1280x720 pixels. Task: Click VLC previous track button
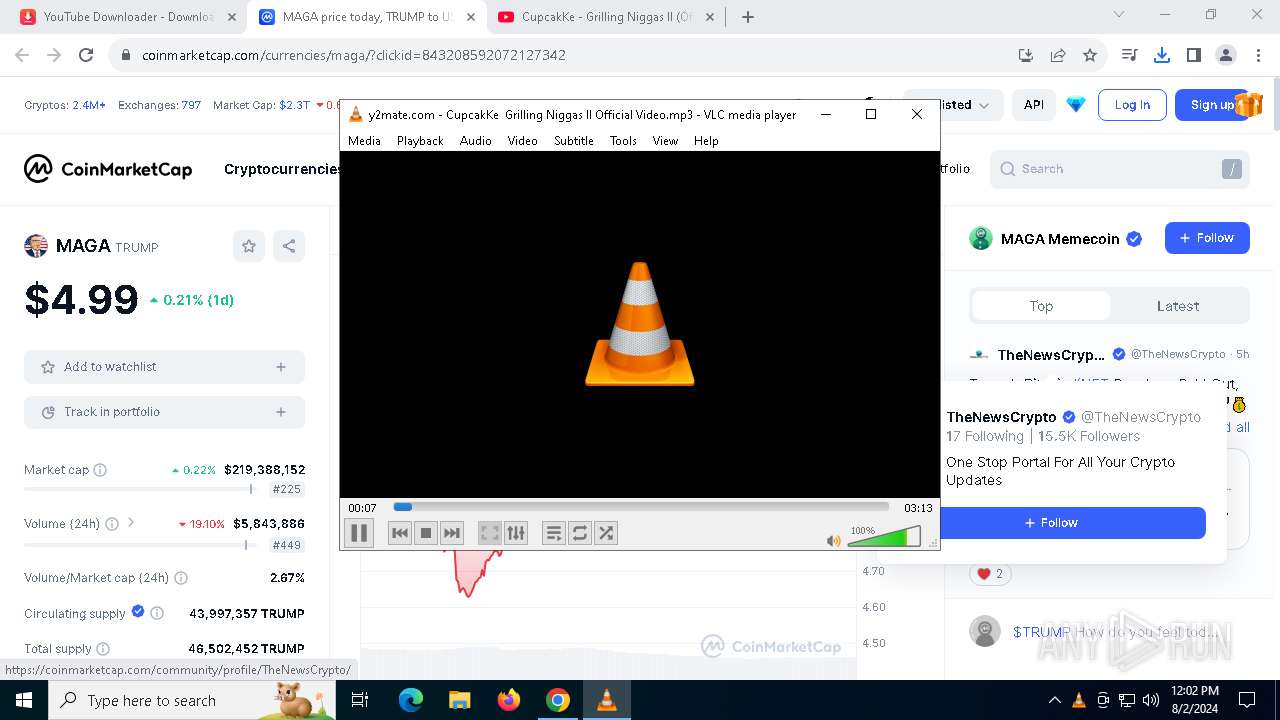point(400,533)
